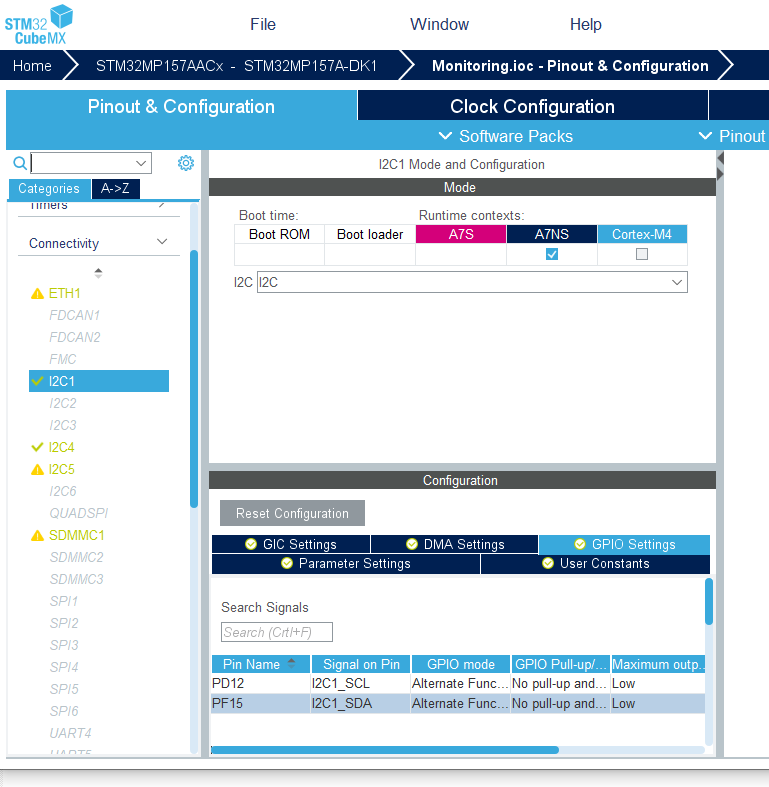This screenshot has height=787, width=769.
Task: Switch to the A->Z tab
Action: click(115, 189)
